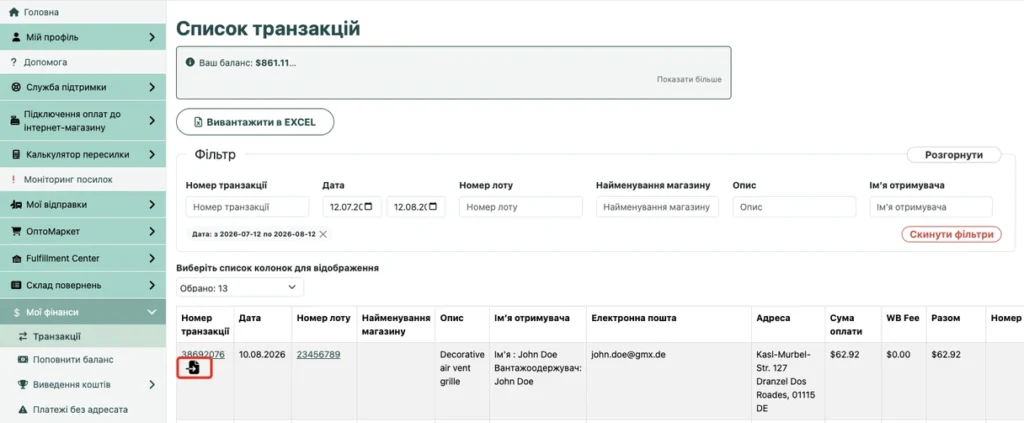Expand Підключення оплат chevron
The width and height of the screenshot is (1024, 423).
[152, 121]
